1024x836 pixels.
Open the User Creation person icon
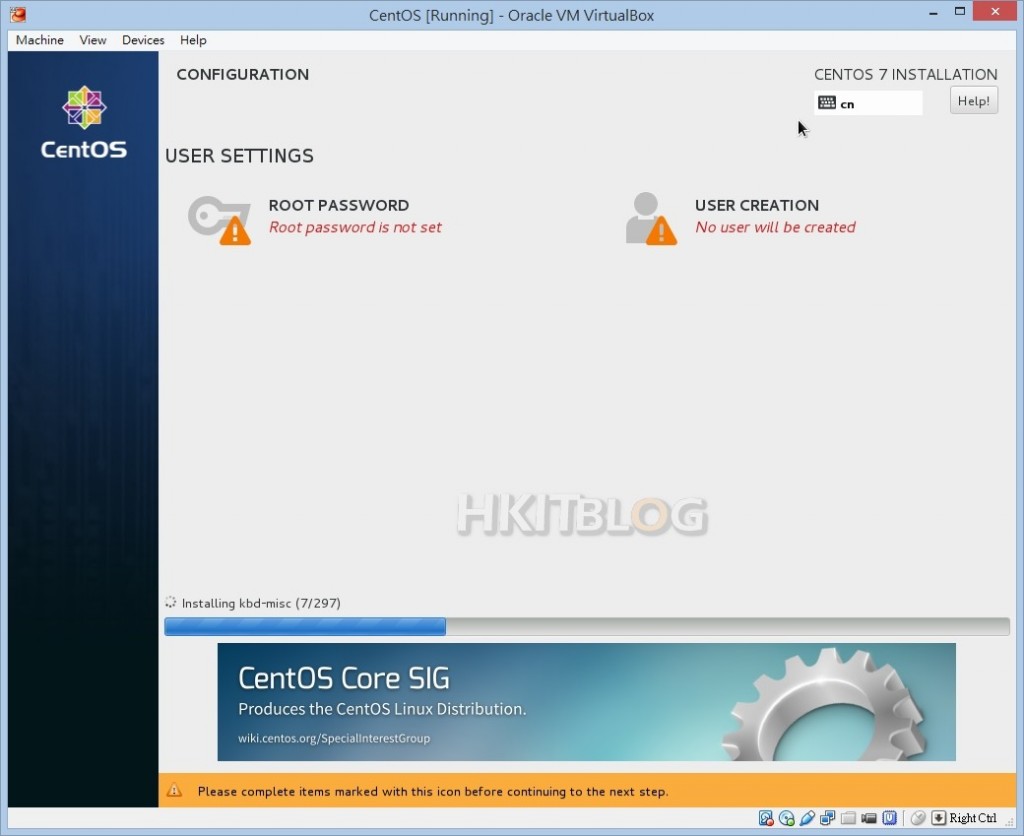point(651,219)
